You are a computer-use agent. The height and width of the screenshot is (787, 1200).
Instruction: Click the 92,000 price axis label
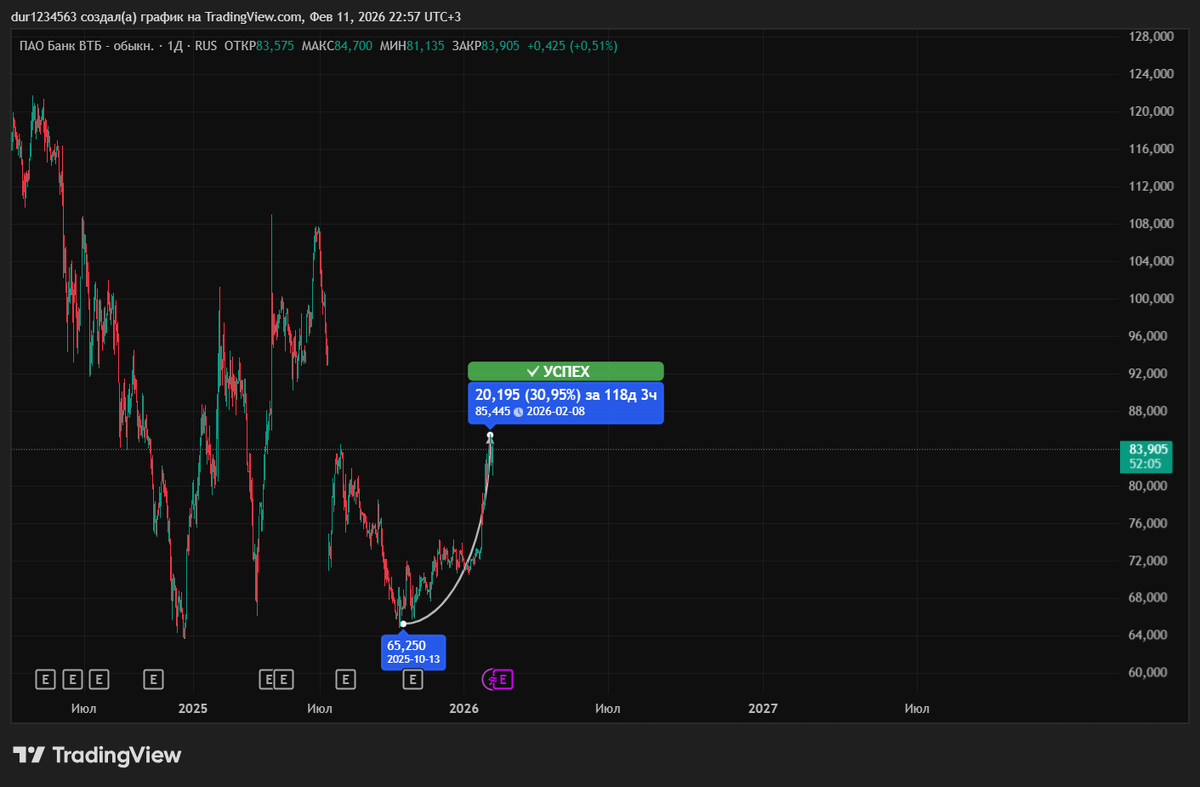[x=1150, y=374]
